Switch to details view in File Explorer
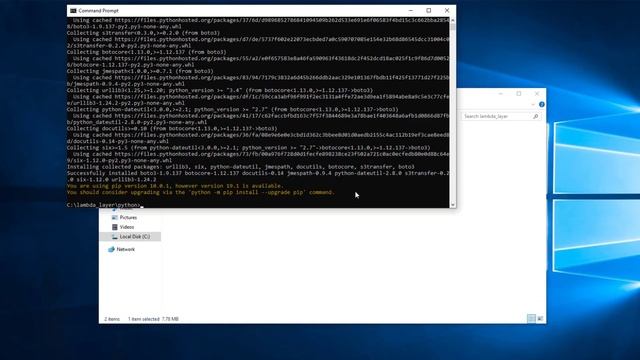The width and height of the screenshot is (640, 360). [531, 318]
